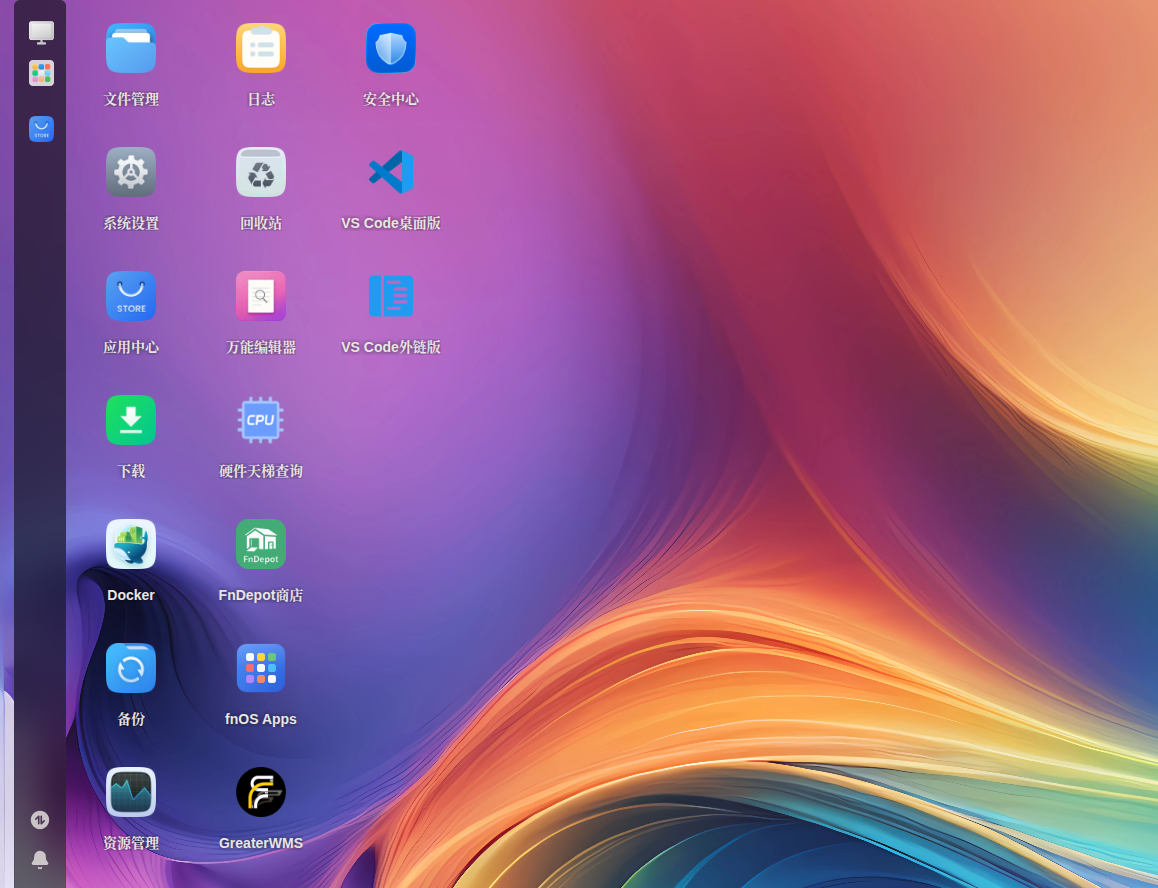The height and width of the screenshot is (888, 1158).
Task: Open the 备份 backup app
Action: coord(131,669)
